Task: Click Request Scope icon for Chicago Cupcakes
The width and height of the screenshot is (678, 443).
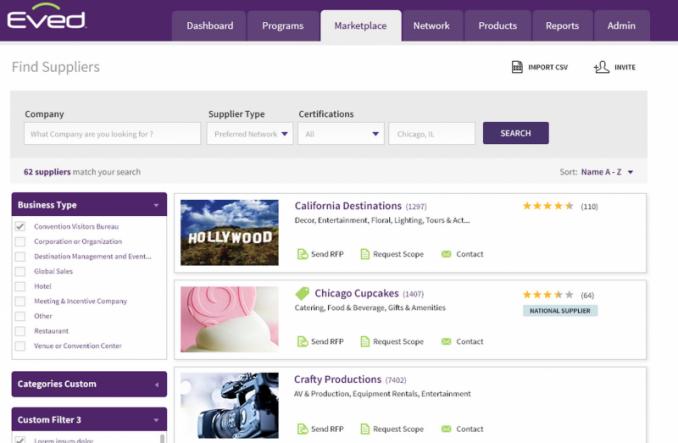Action: click(365, 342)
